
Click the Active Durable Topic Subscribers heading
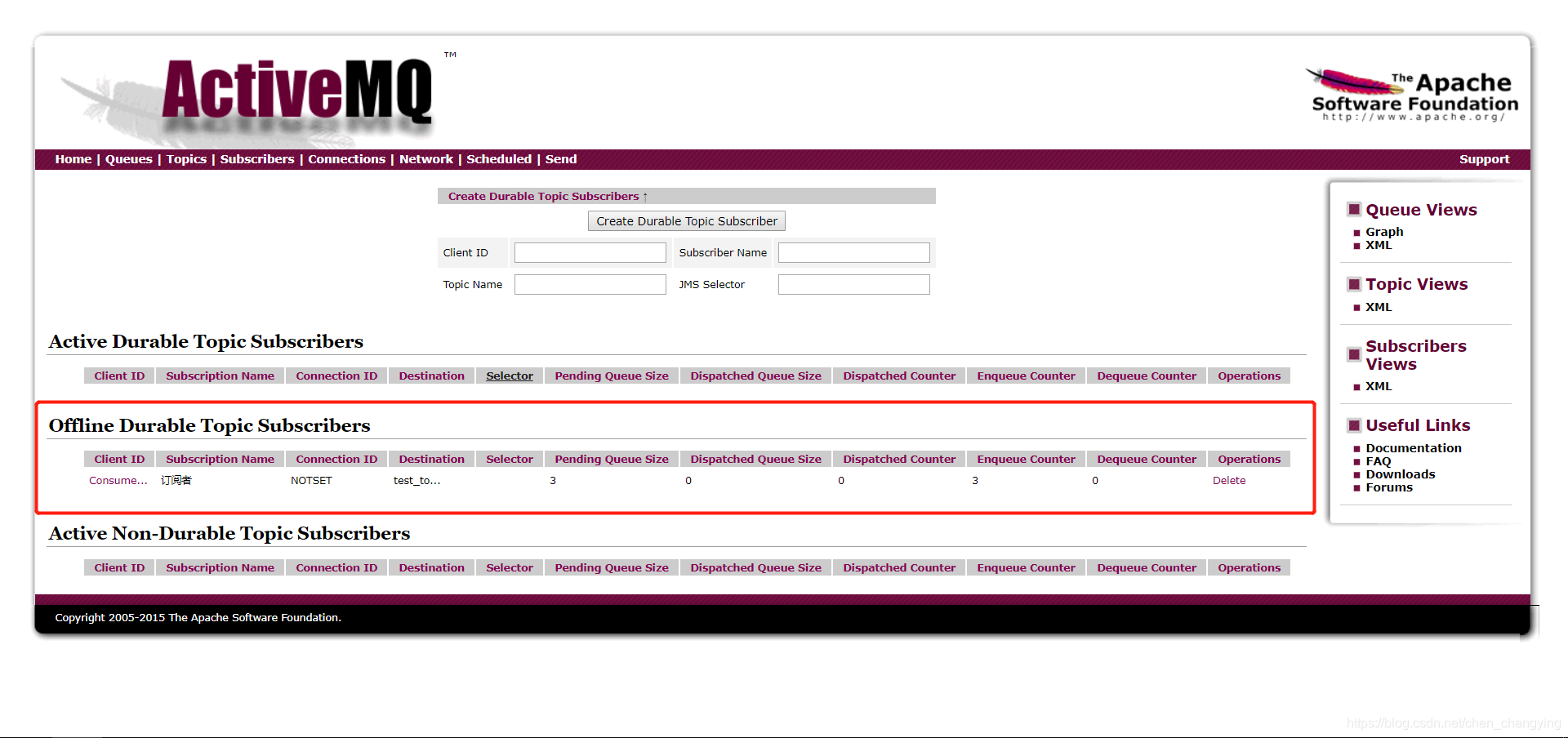tap(206, 341)
